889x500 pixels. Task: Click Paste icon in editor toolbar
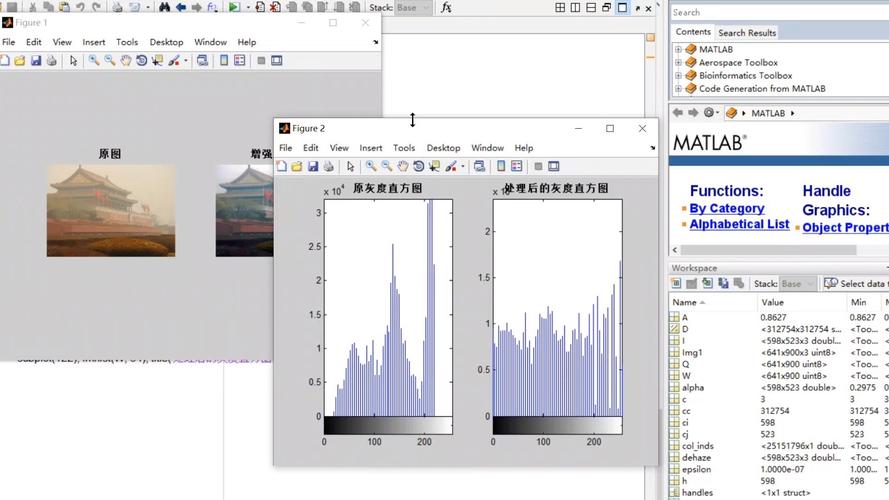click(65, 7)
